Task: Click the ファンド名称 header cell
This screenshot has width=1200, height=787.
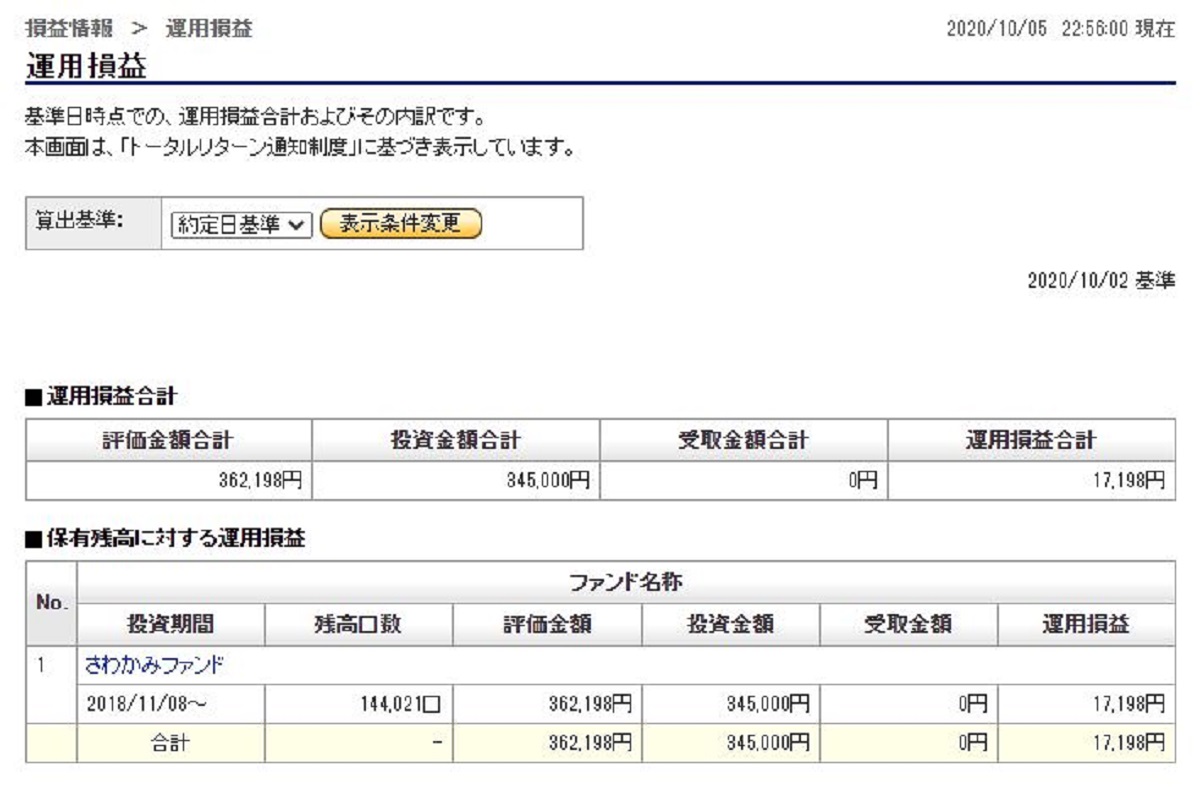Action: point(626,581)
